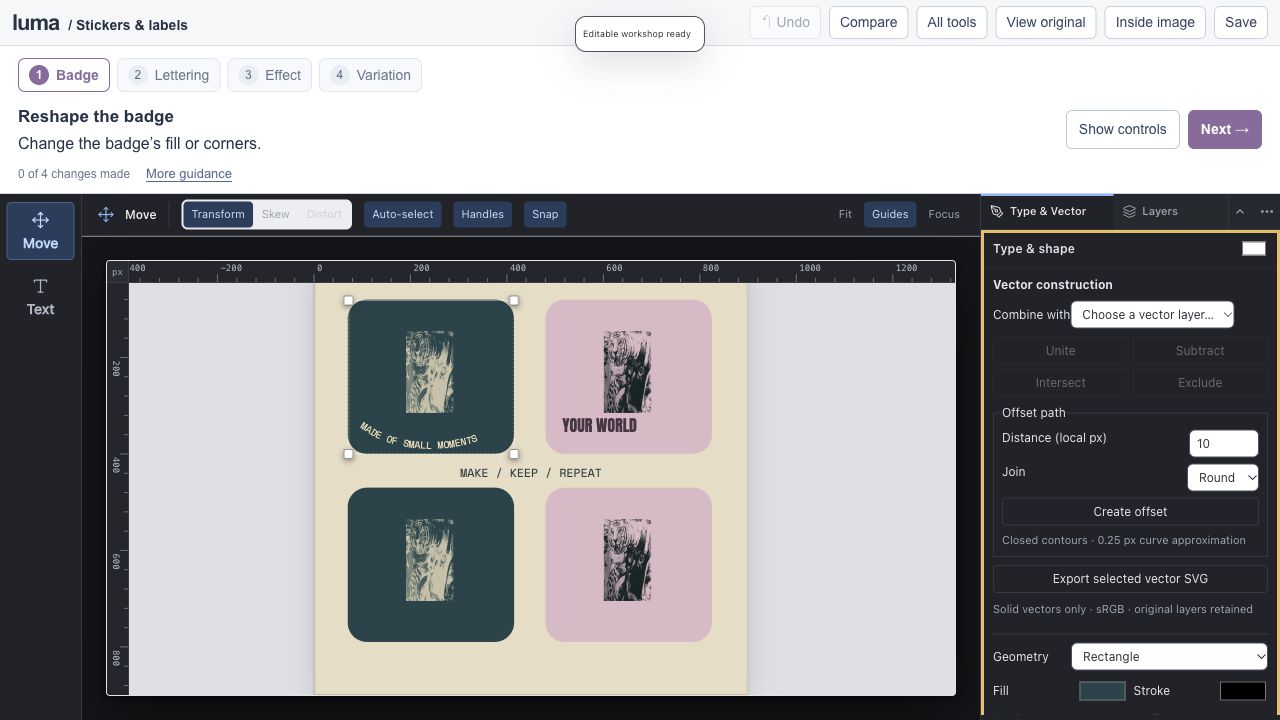Click Show controls button
This screenshot has height=720, width=1280.
1122,129
